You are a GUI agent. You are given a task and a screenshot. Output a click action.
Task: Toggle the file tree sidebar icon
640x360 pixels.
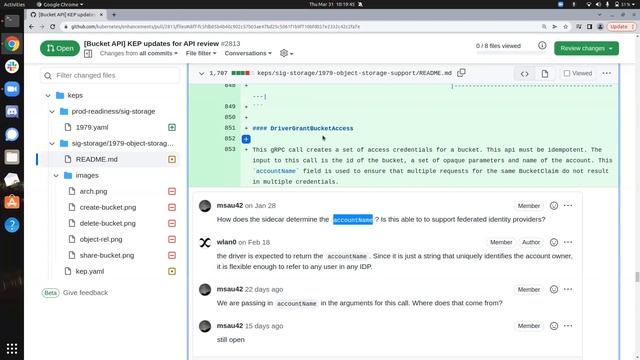(88, 53)
